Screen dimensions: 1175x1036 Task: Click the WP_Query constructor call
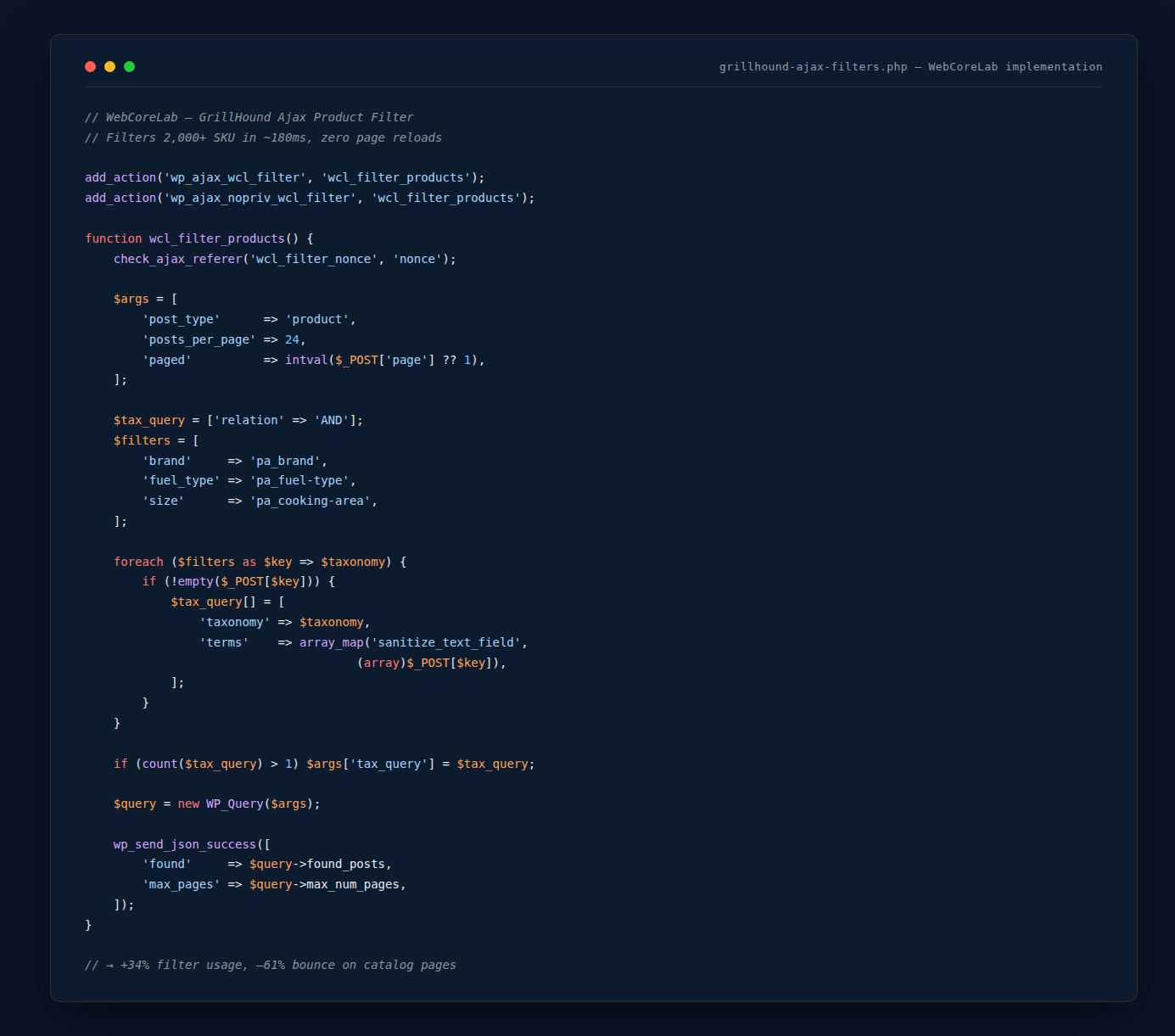tap(235, 804)
